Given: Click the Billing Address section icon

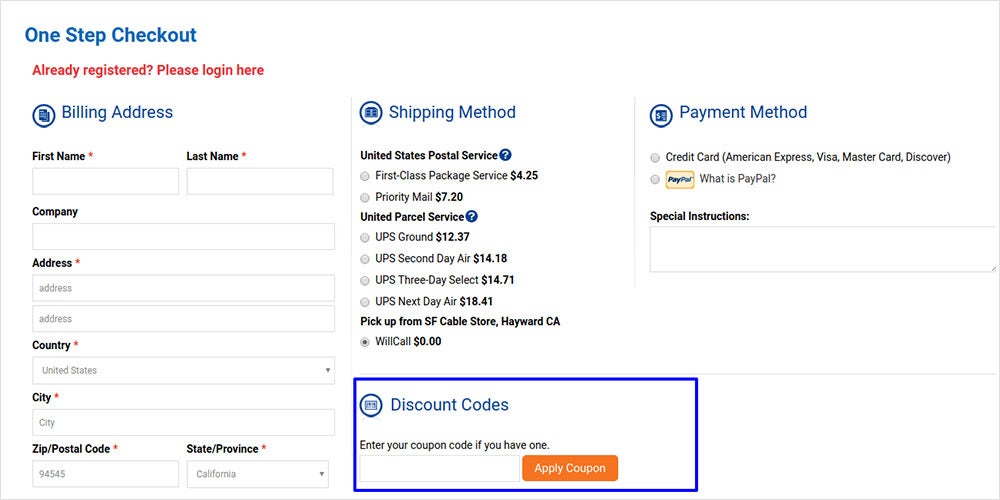Looking at the screenshot, I should (44, 115).
